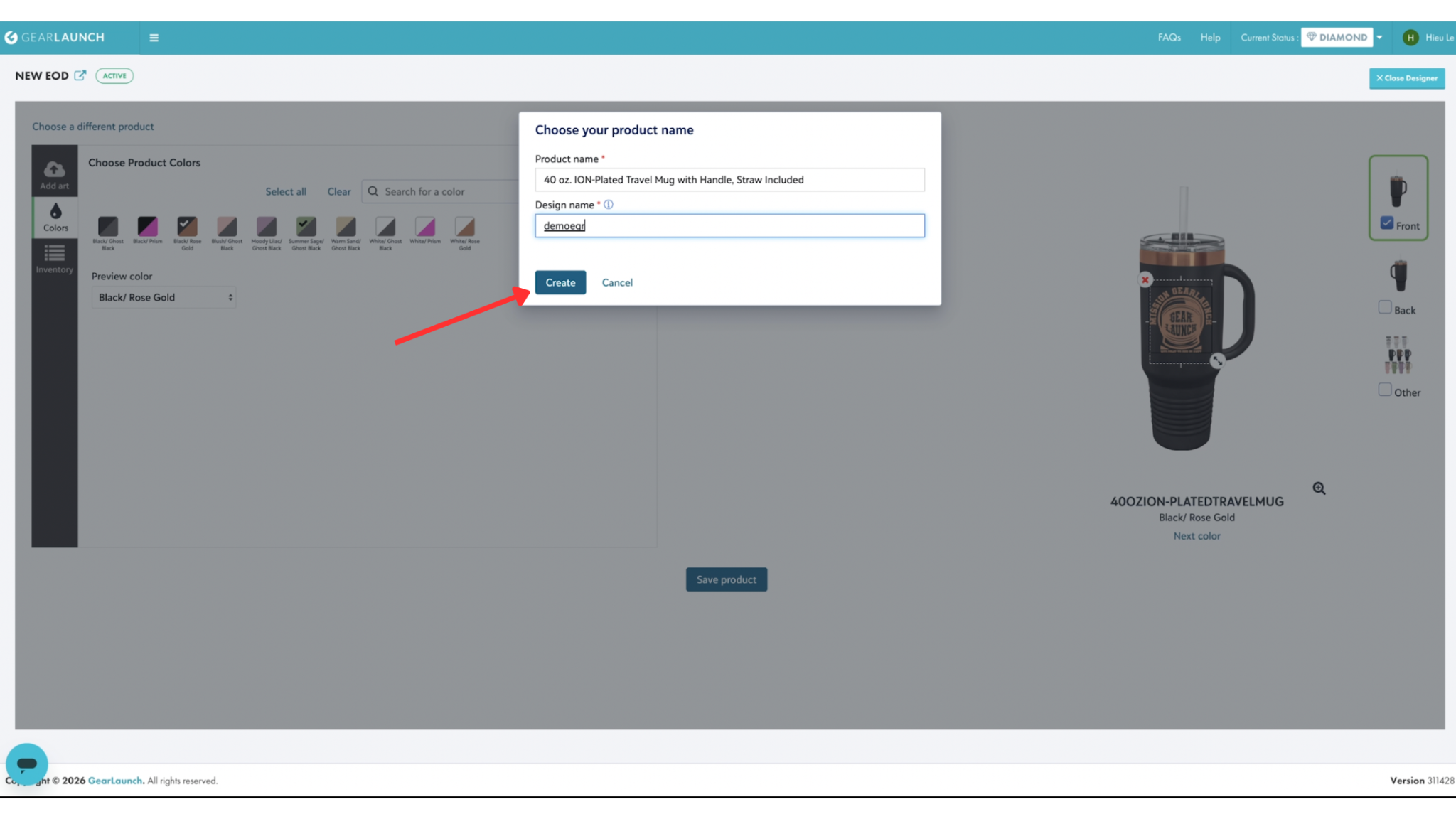The height and width of the screenshot is (819, 1456).
Task: Click the red remove artwork icon
Action: point(1145,280)
